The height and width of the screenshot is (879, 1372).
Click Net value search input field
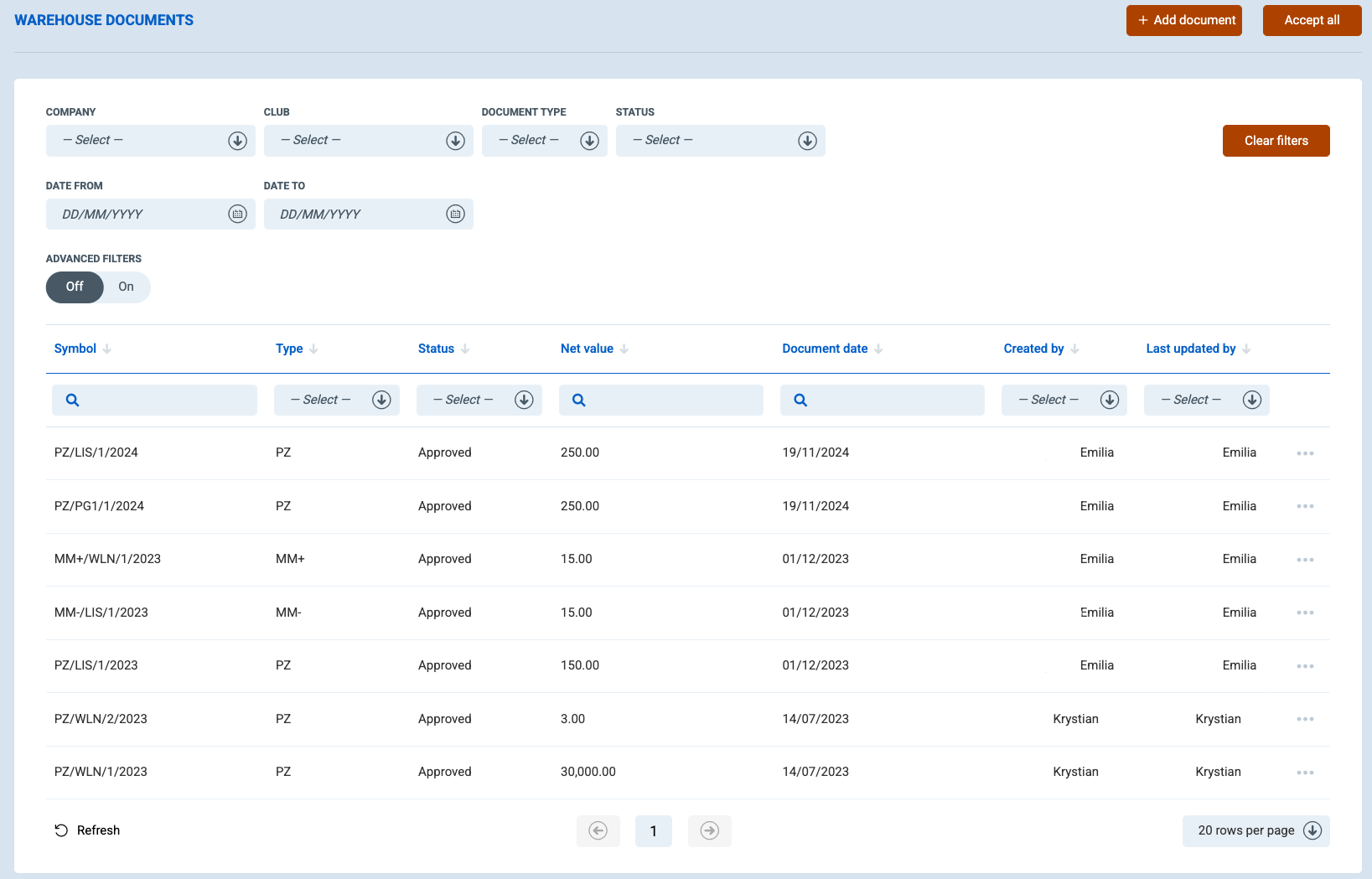[x=661, y=401]
